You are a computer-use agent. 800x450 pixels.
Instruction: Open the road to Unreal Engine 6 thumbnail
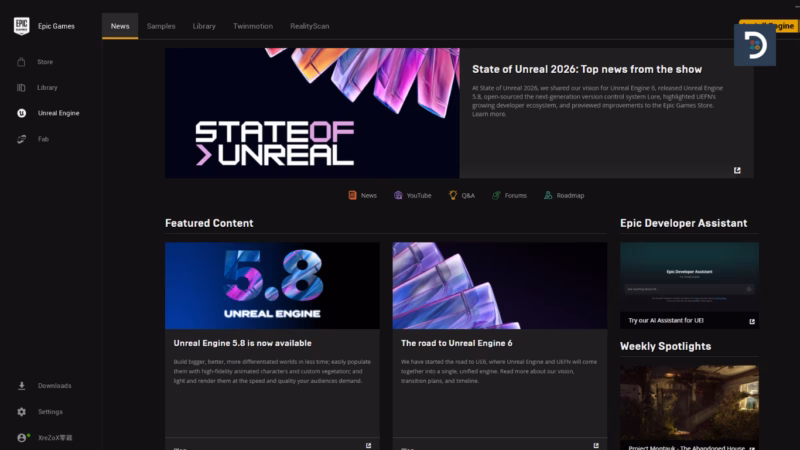500,286
